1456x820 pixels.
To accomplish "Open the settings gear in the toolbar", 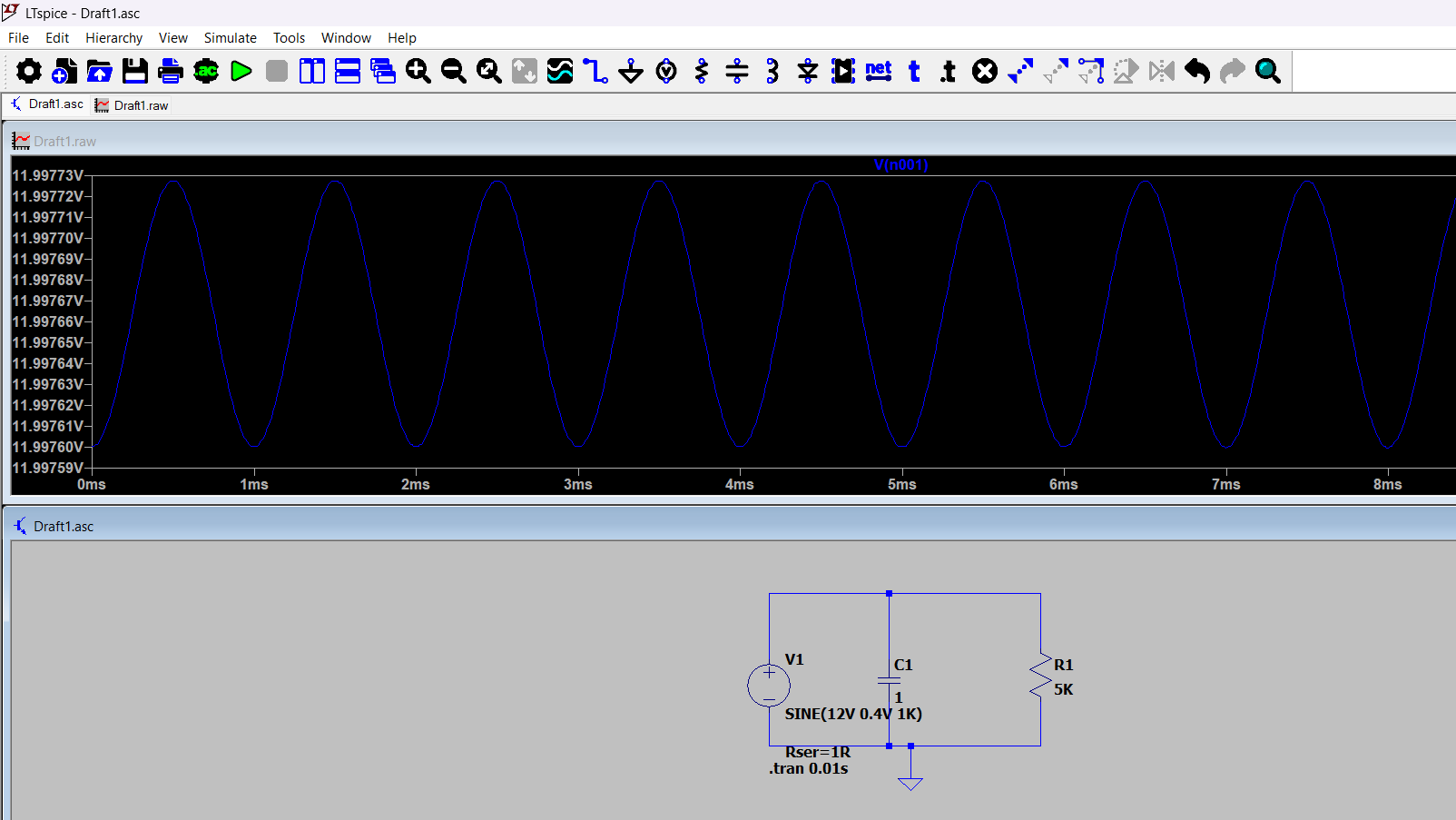I will [29, 71].
